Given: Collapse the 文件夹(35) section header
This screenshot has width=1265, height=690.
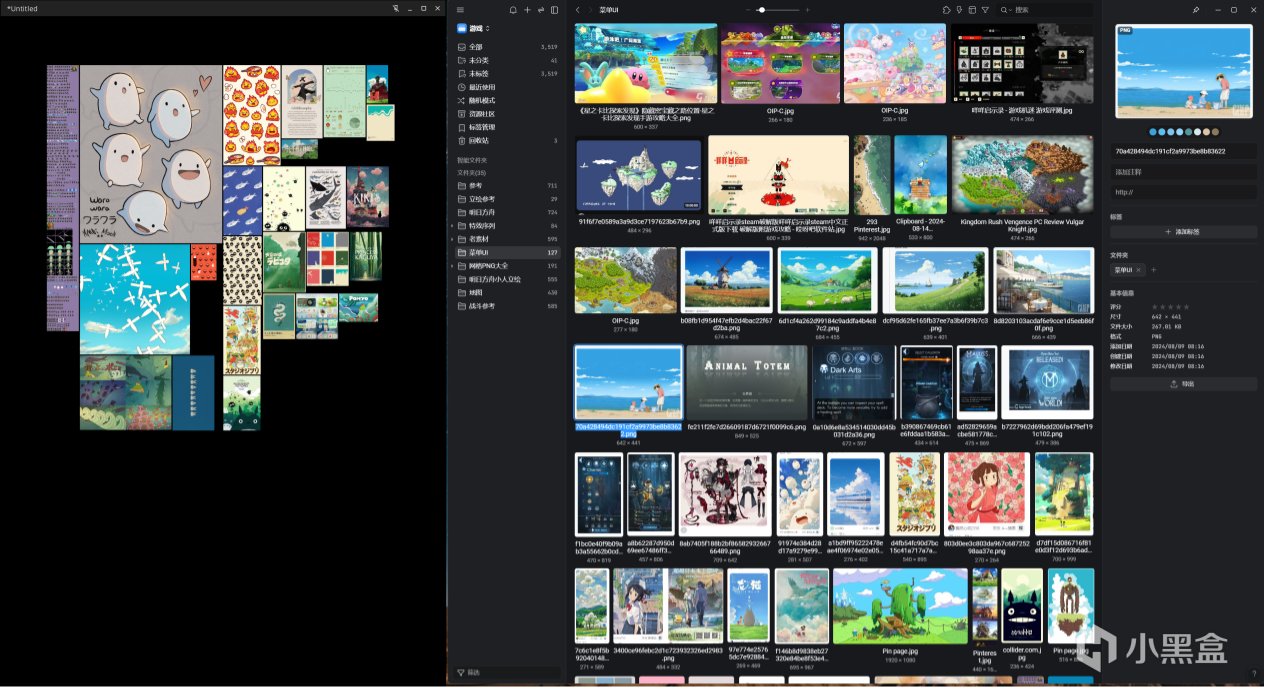Looking at the screenshot, I should 474,173.
